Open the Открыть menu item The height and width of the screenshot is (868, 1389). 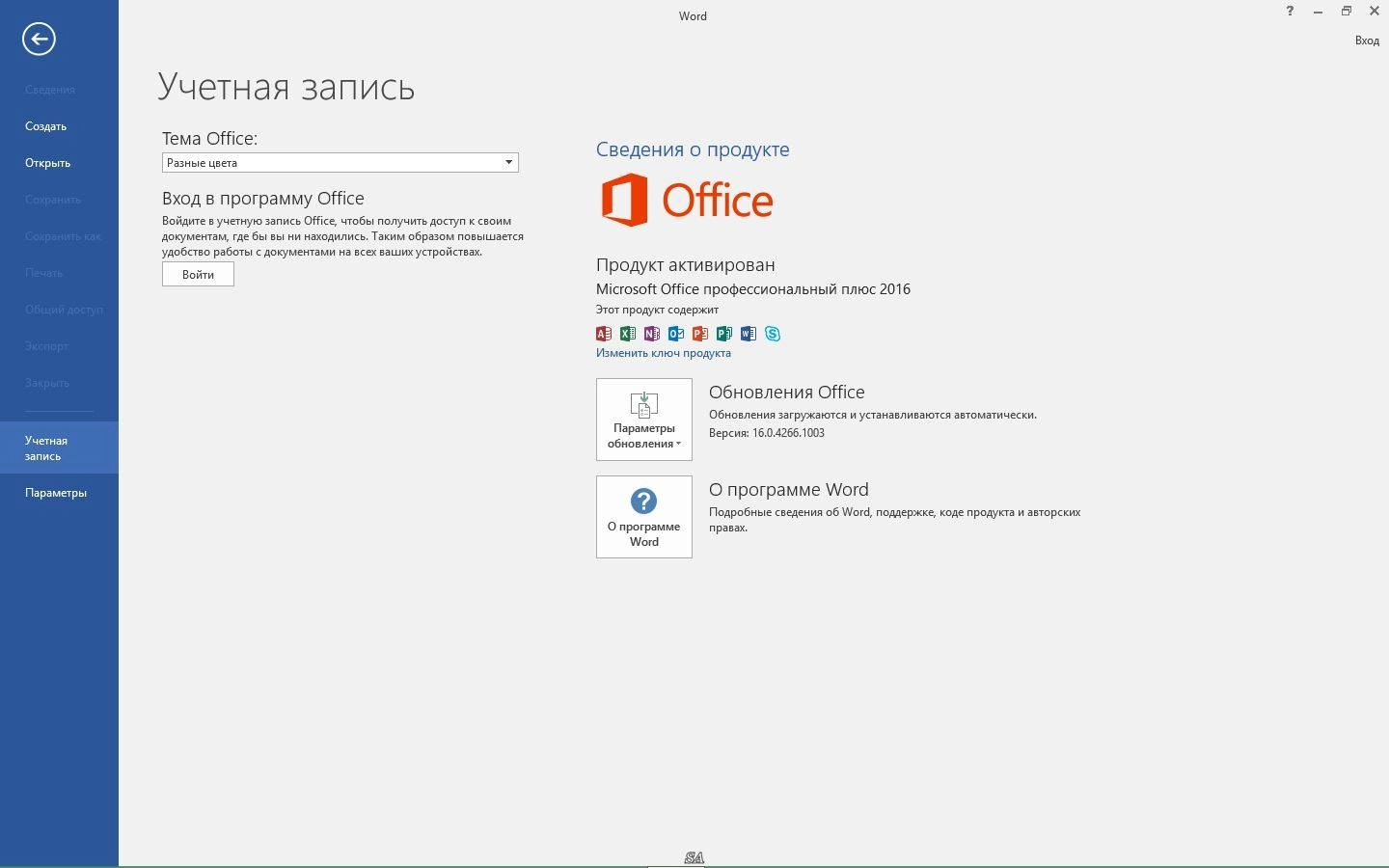(59, 163)
